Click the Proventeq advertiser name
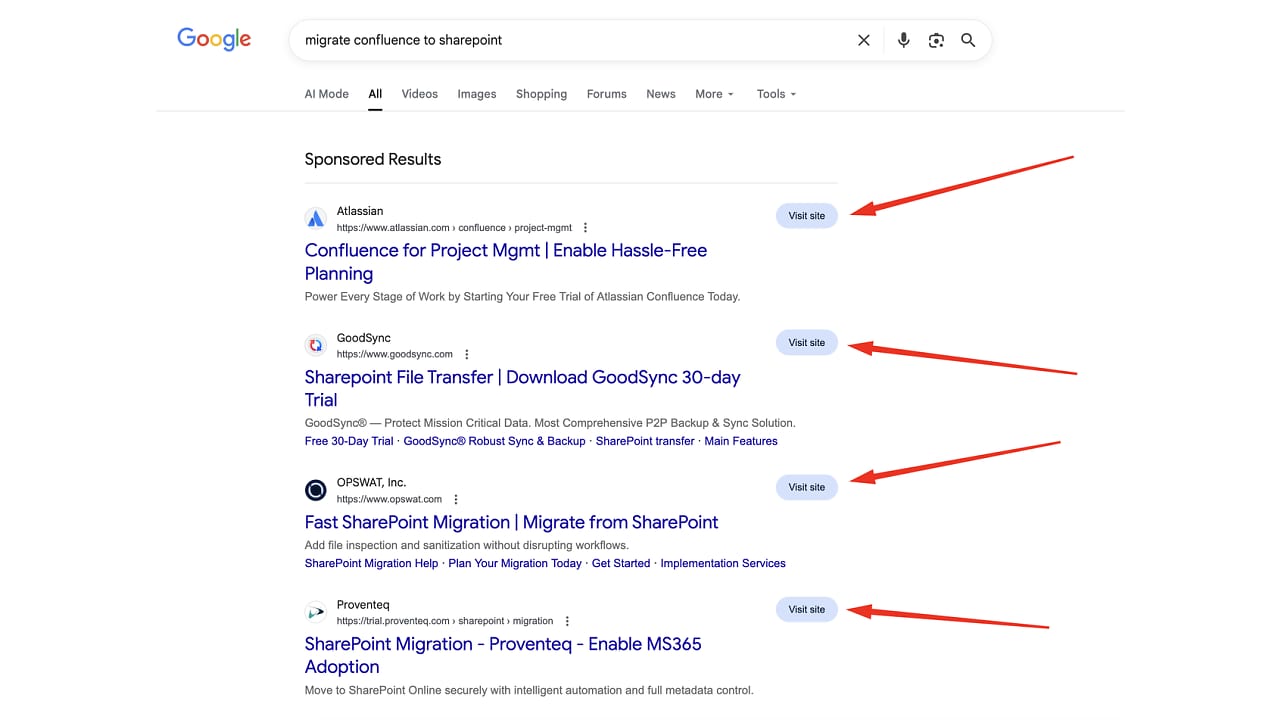Image resolution: width=1280 pixels, height=720 pixels. coord(363,605)
